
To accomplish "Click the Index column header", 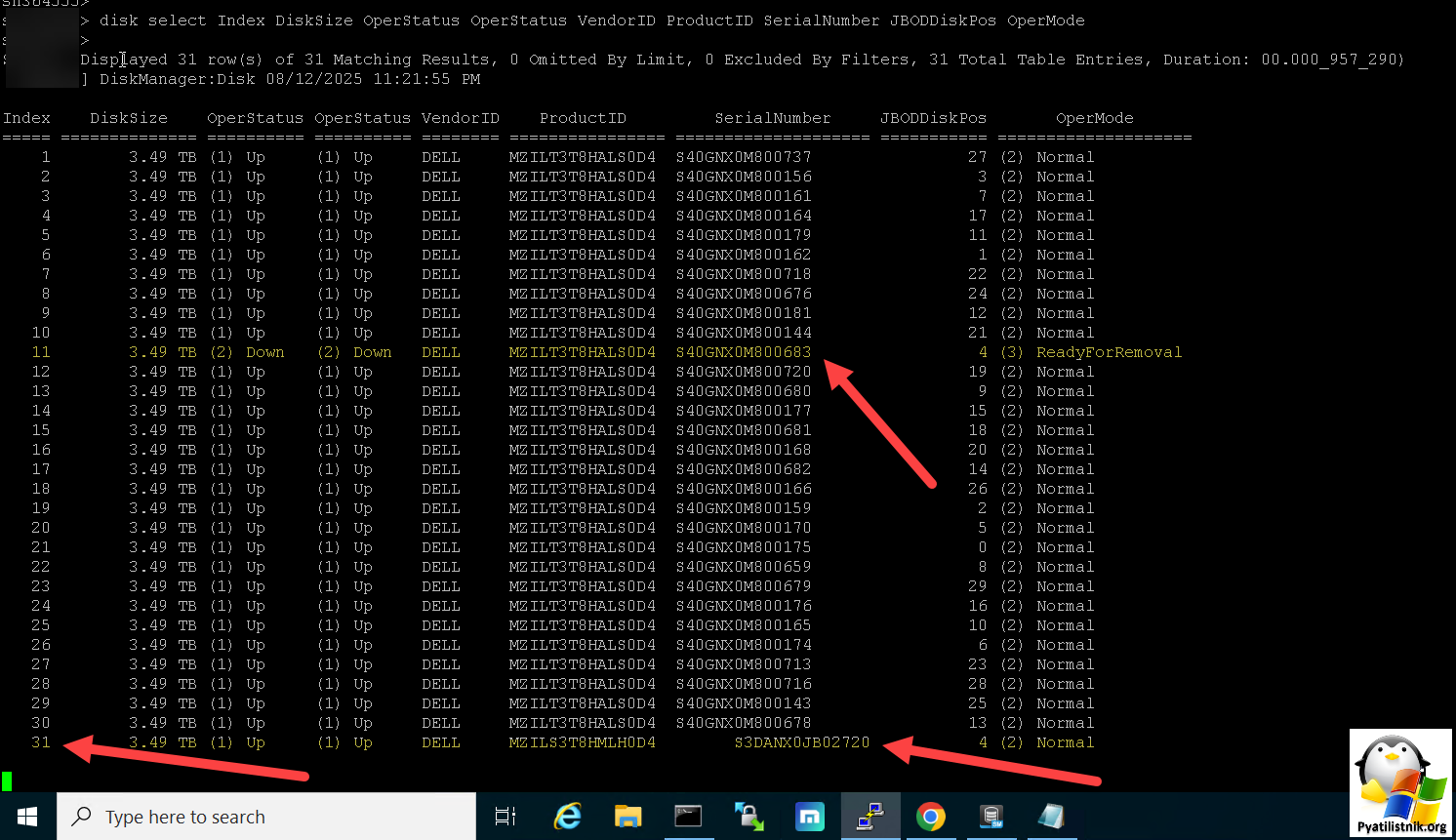I will [26, 118].
